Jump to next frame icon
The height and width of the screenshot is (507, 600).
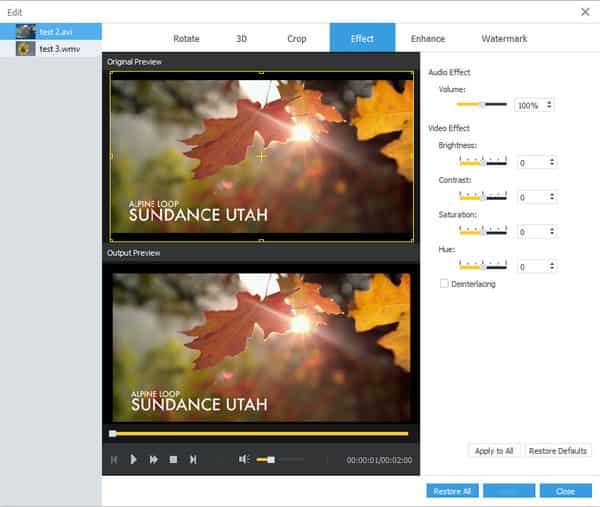click(x=193, y=459)
